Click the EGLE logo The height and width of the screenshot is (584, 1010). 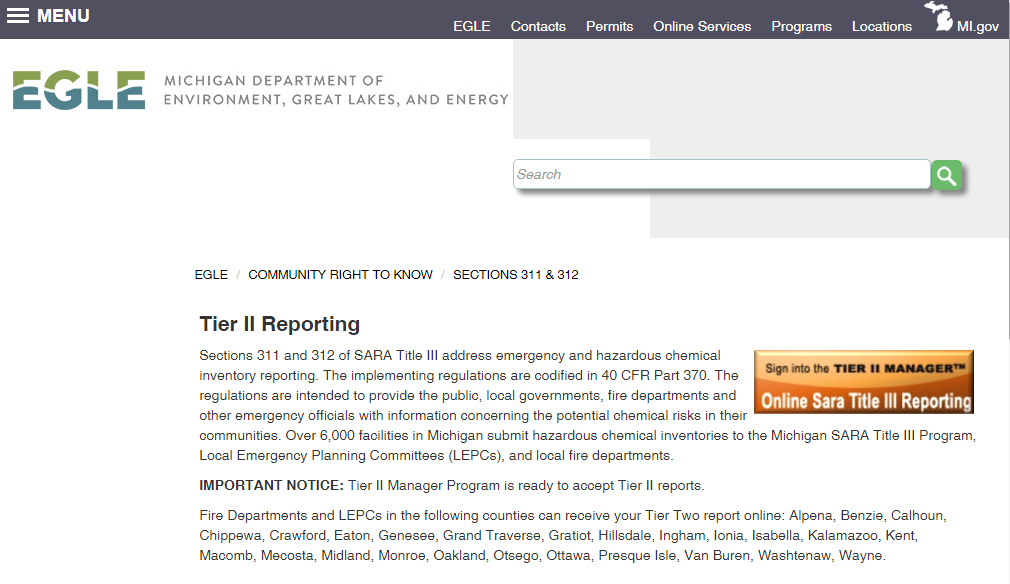[x=79, y=90]
